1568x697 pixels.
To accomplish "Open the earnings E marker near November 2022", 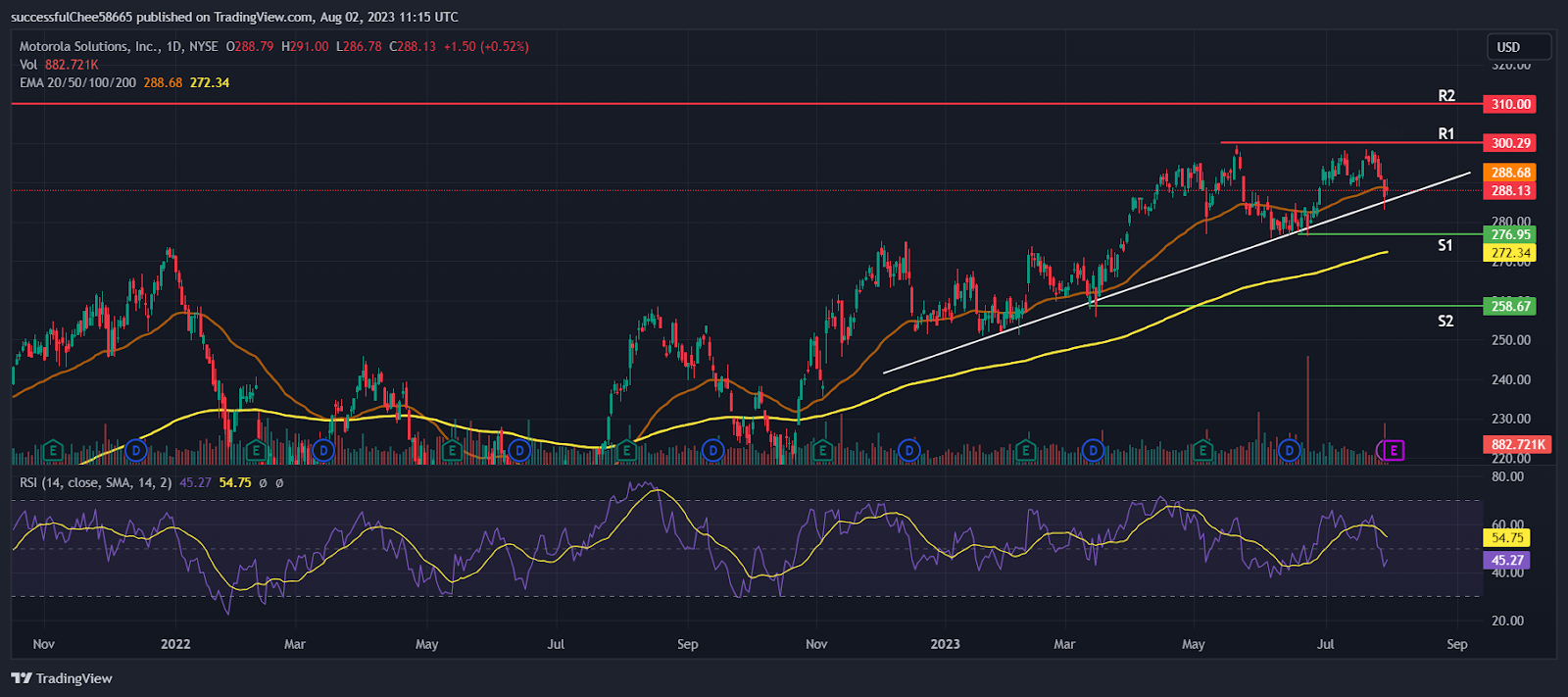I will [x=822, y=451].
